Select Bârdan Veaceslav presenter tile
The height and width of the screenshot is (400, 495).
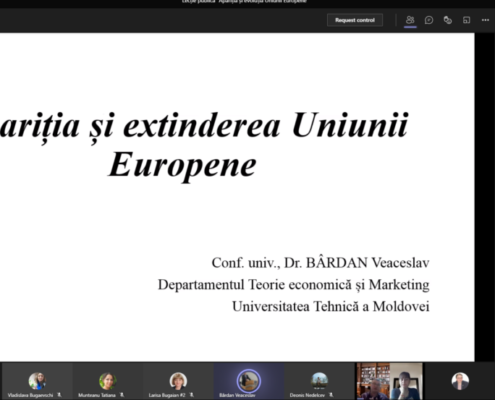pos(249,381)
